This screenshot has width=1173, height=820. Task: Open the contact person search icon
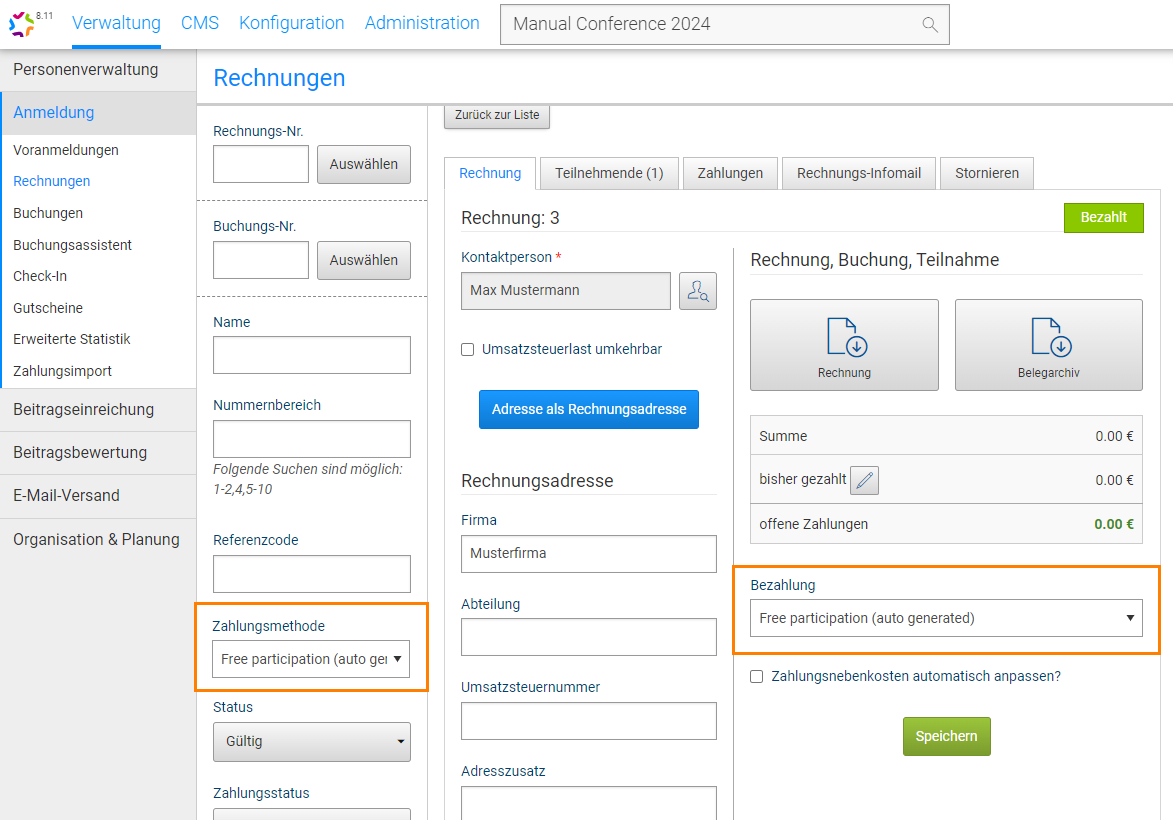coord(697,291)
